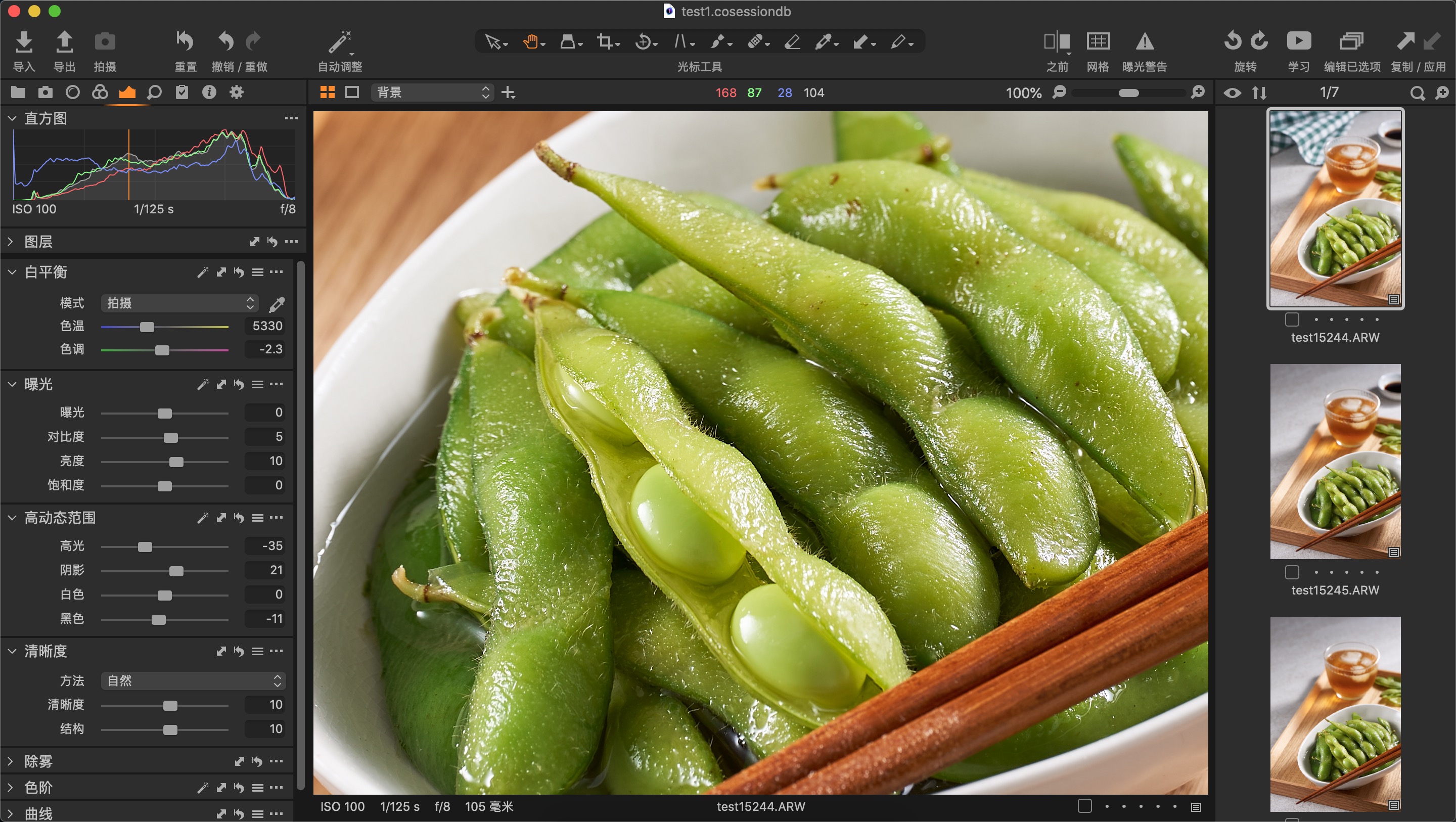Click the Learn play button icon

pos(1298,42)
